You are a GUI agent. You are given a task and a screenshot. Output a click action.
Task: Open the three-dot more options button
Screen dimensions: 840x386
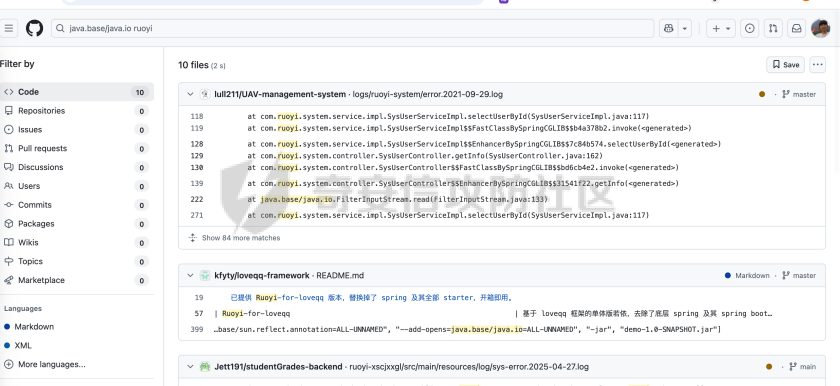818,65
